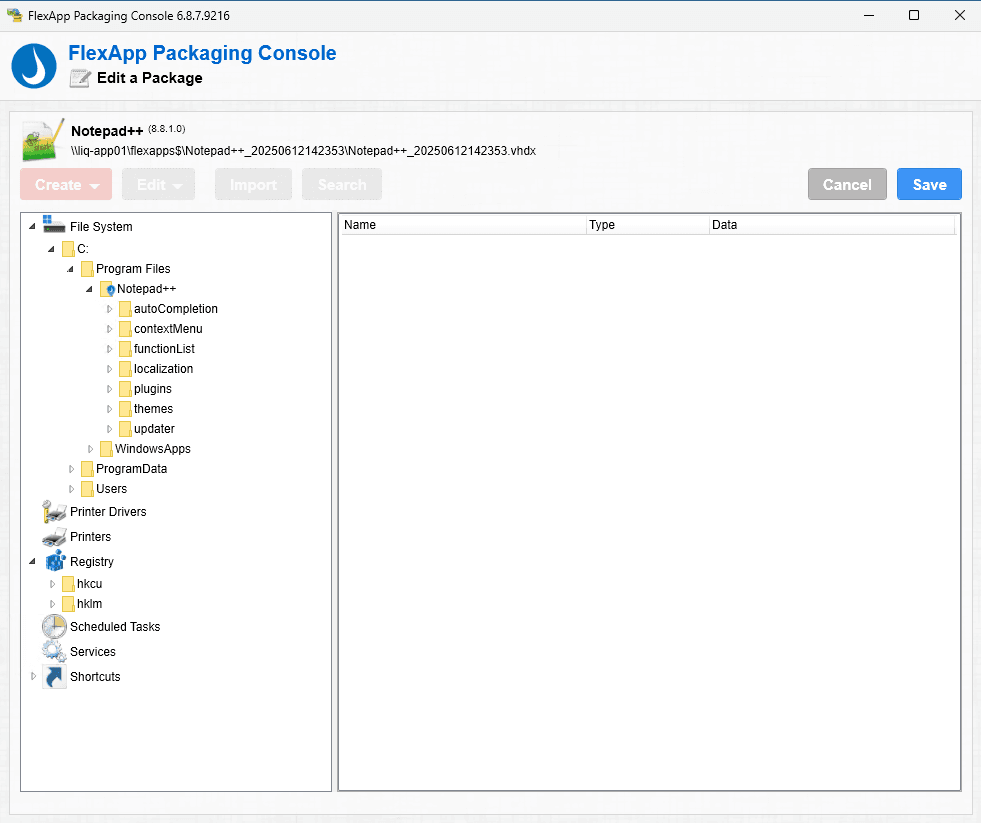Select the hklm registry key

point(89,604)
